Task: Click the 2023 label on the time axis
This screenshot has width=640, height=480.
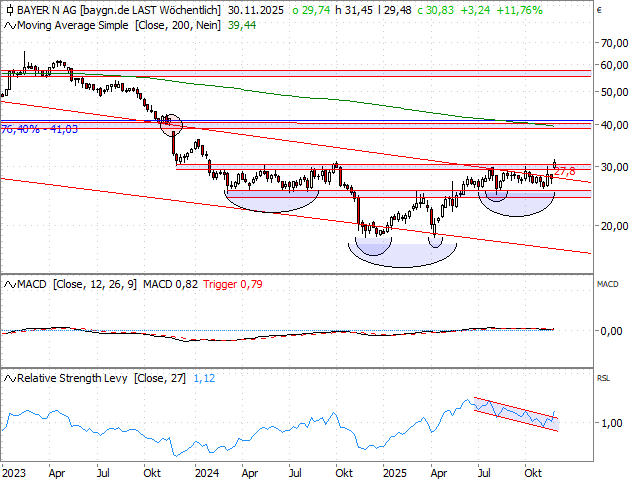Action: (x=14, y=473)
